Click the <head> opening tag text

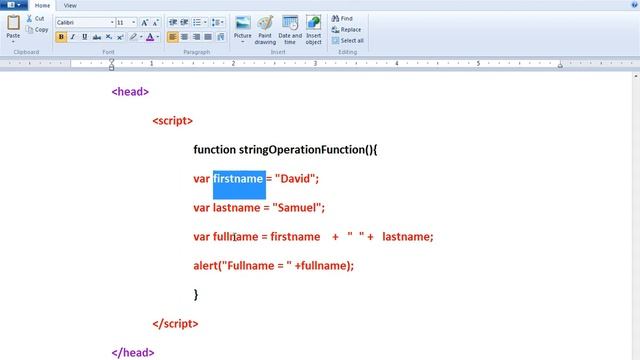point(130,91)
